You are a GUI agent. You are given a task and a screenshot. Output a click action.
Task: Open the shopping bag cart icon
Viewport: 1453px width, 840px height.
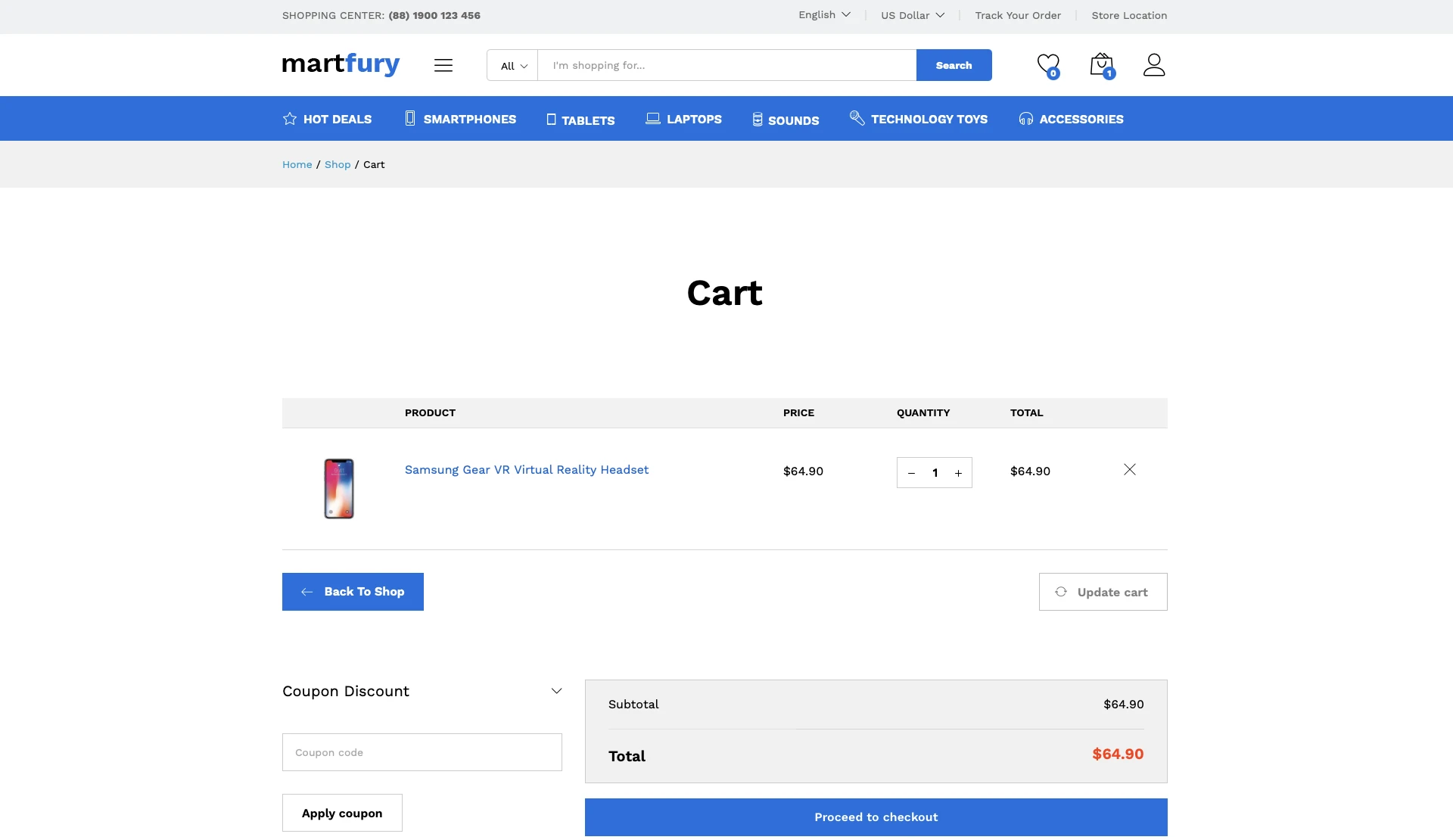coord(1101,65)
